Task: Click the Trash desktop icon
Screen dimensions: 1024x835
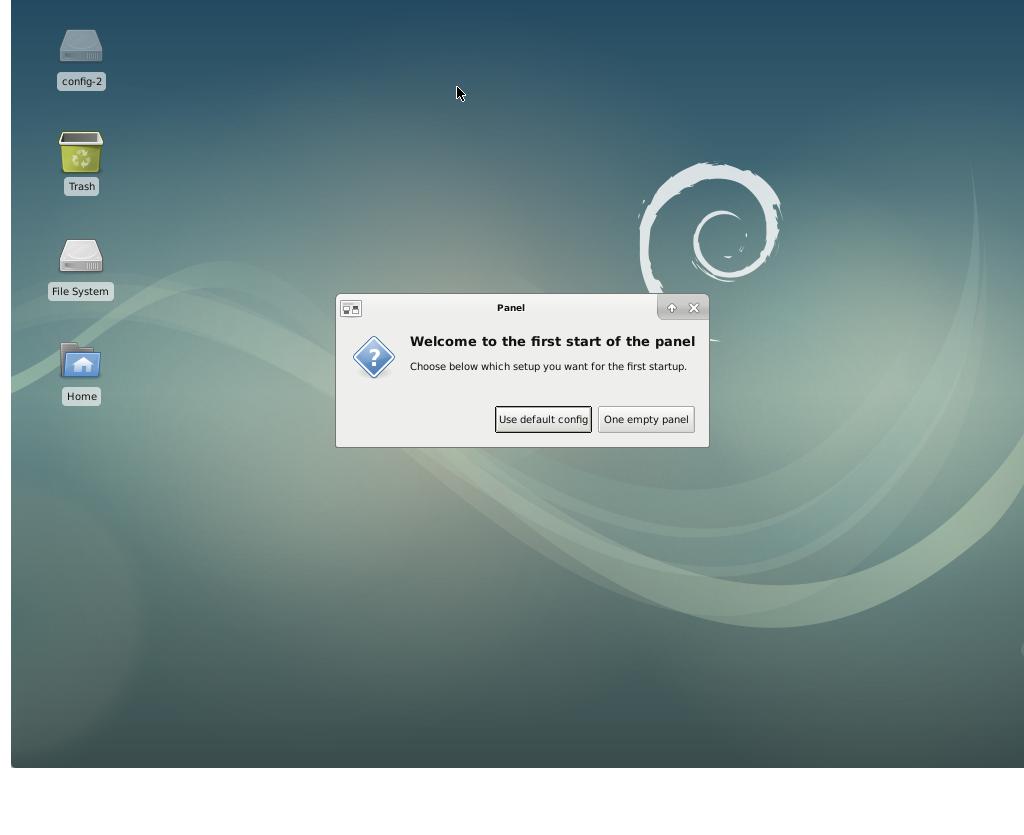Action: pos(81,153)
